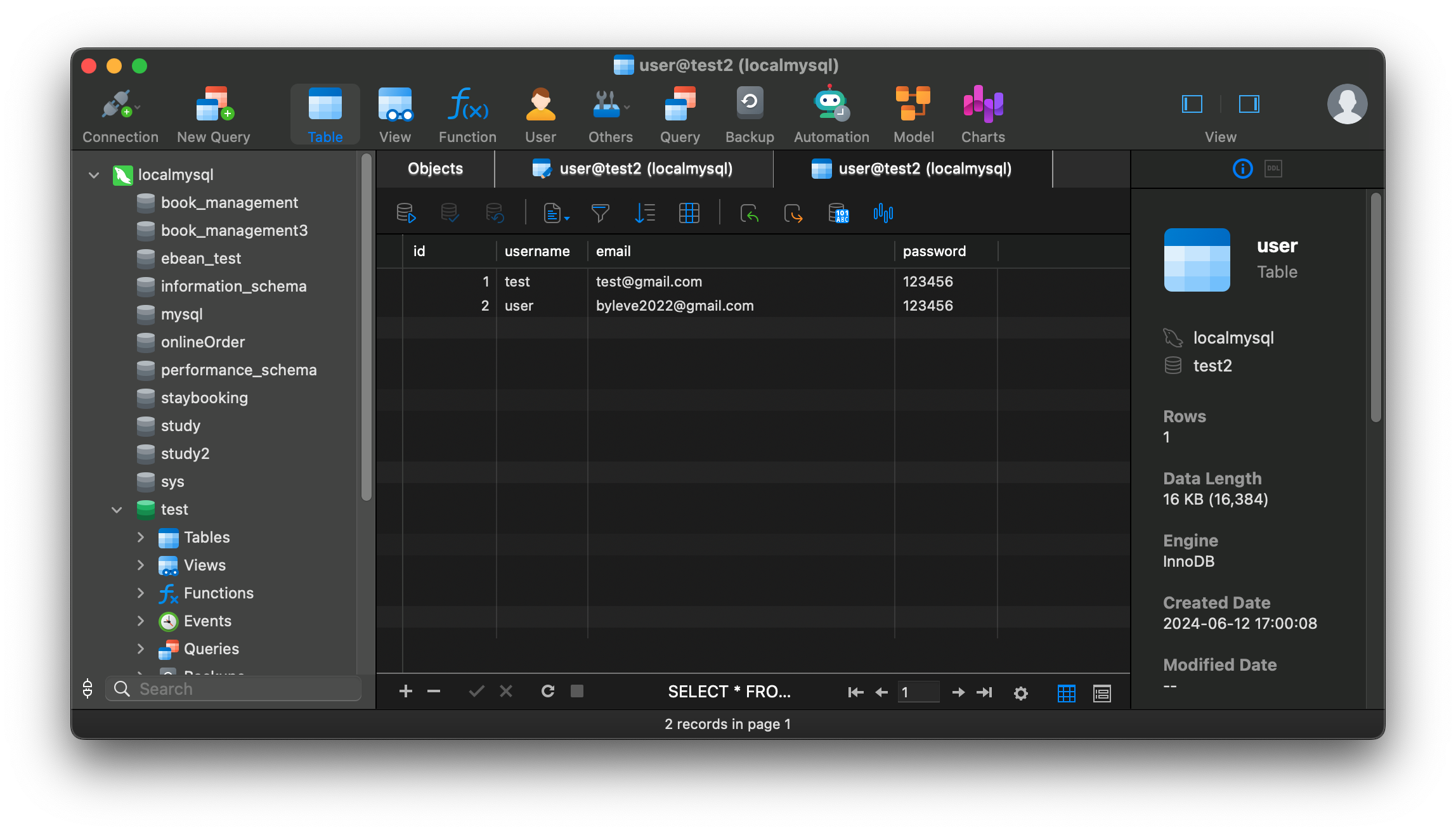Expand the Functions node
The height and width of the screenshot is (833, 1456).
[x=141, y=593]
